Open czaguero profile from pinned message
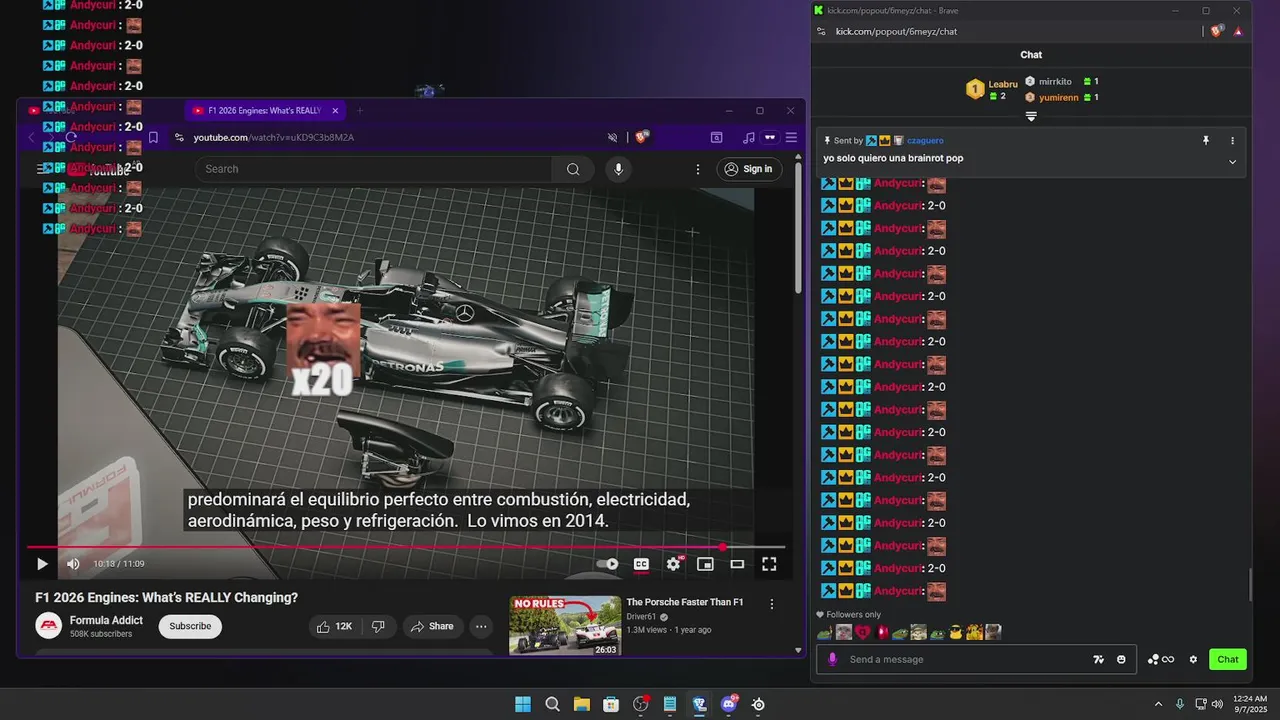 [925, 141]
